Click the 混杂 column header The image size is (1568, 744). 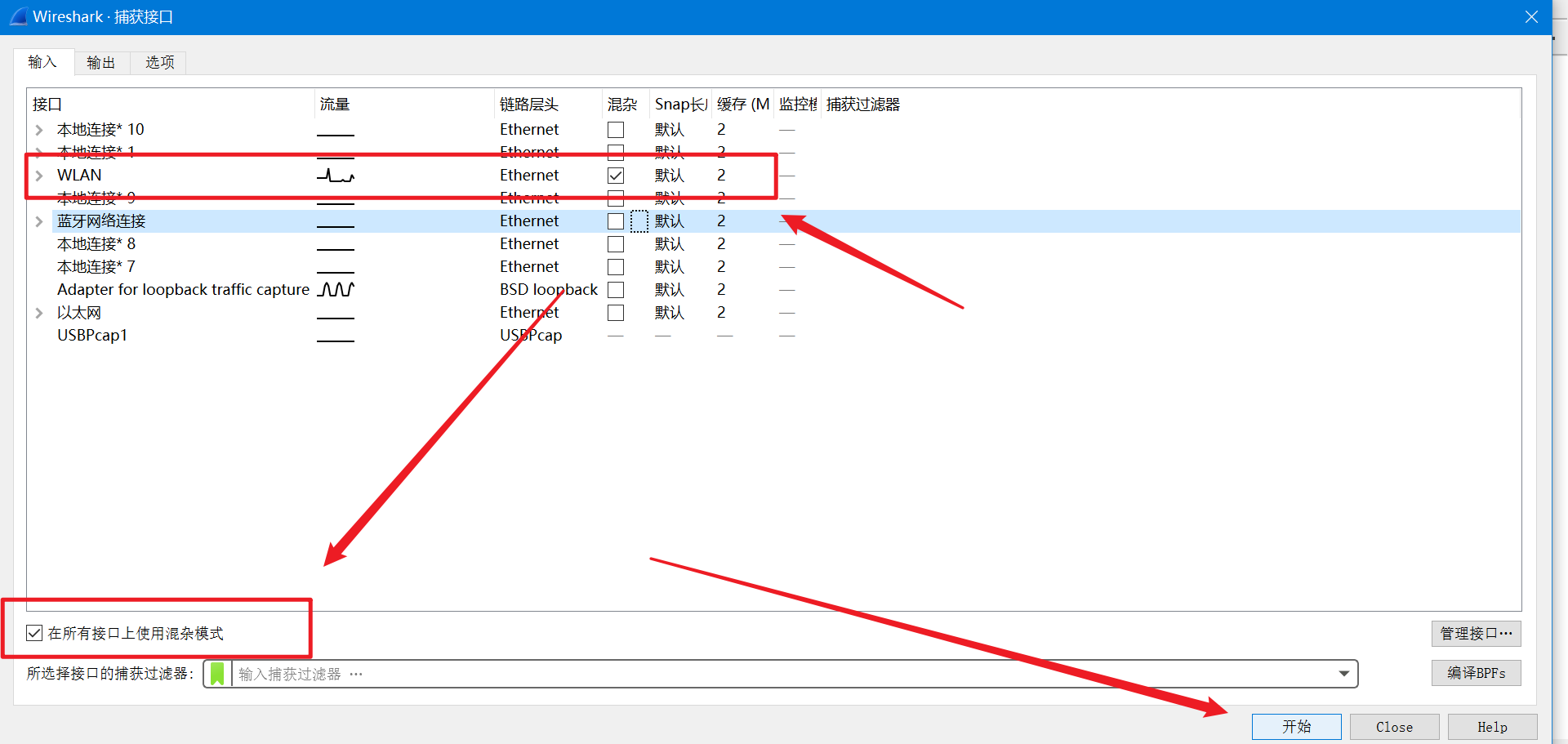[626, 105]
